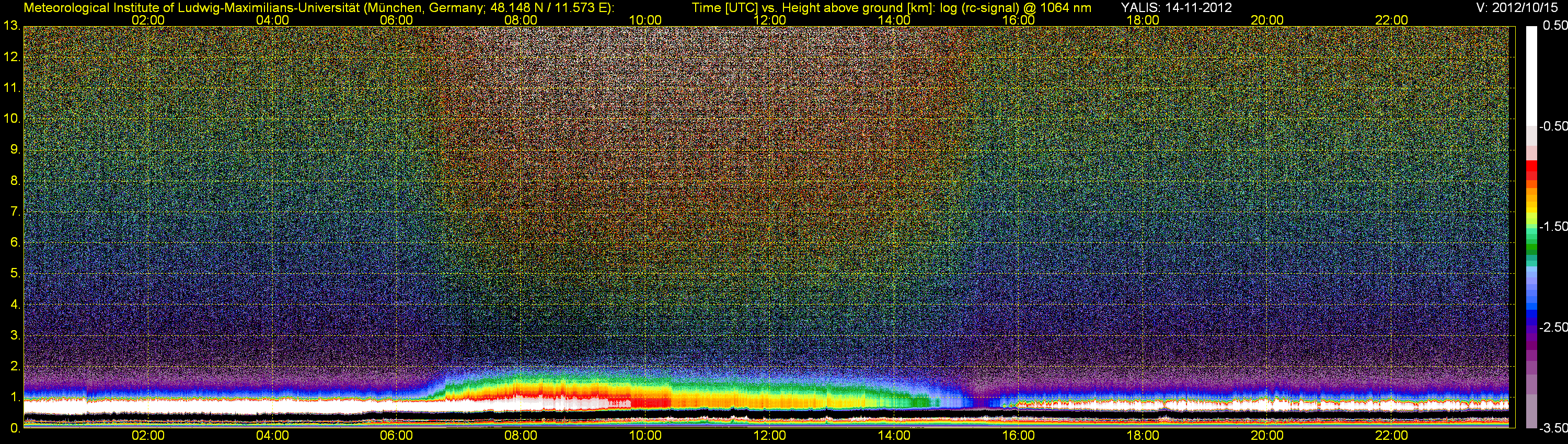Screen dimensions: 1568x444
Task: Click the 1 km height axis label
Action: pos(15,397)
